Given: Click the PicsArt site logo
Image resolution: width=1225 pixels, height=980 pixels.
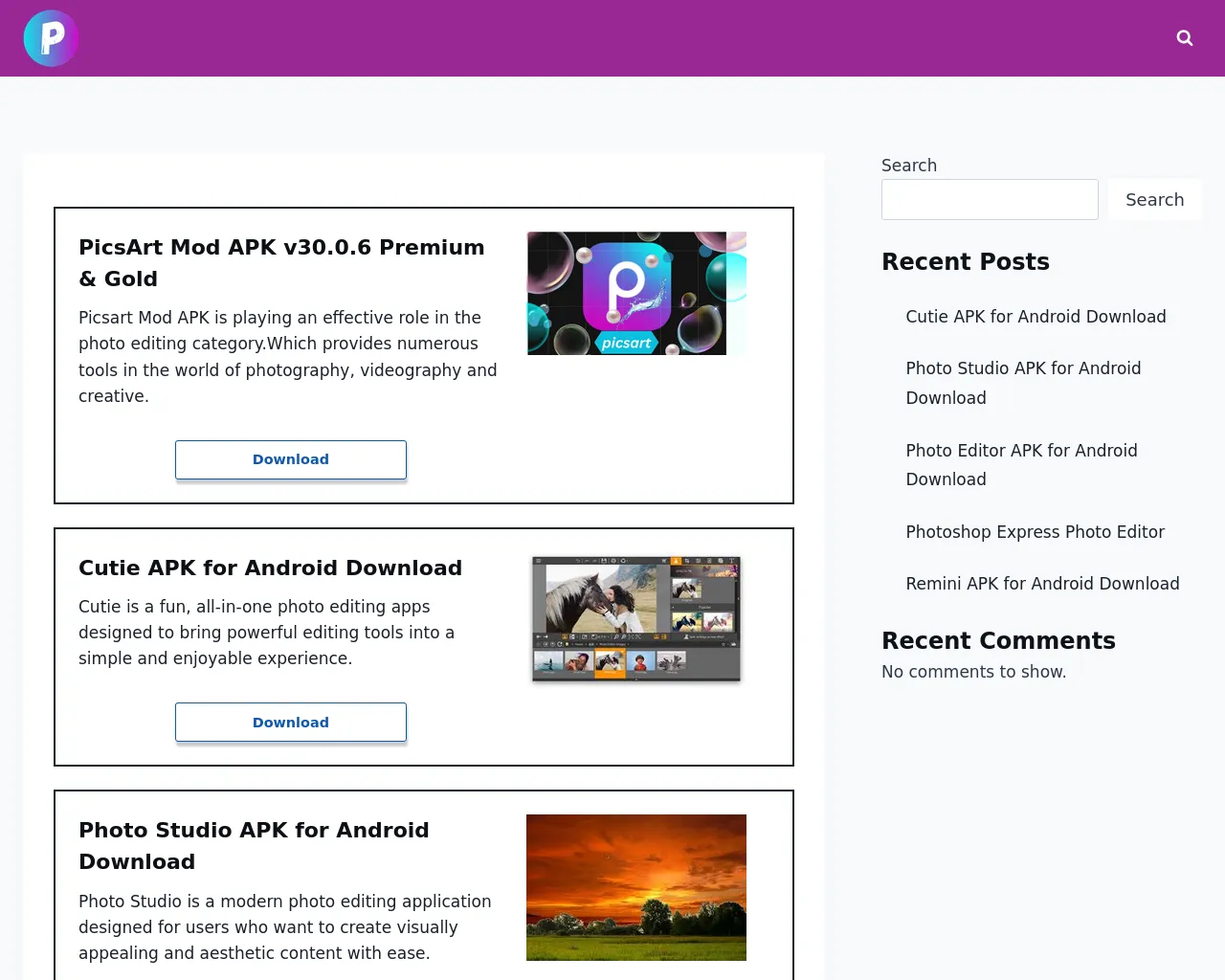Looking at the screenshot, I should pos(51,38).
